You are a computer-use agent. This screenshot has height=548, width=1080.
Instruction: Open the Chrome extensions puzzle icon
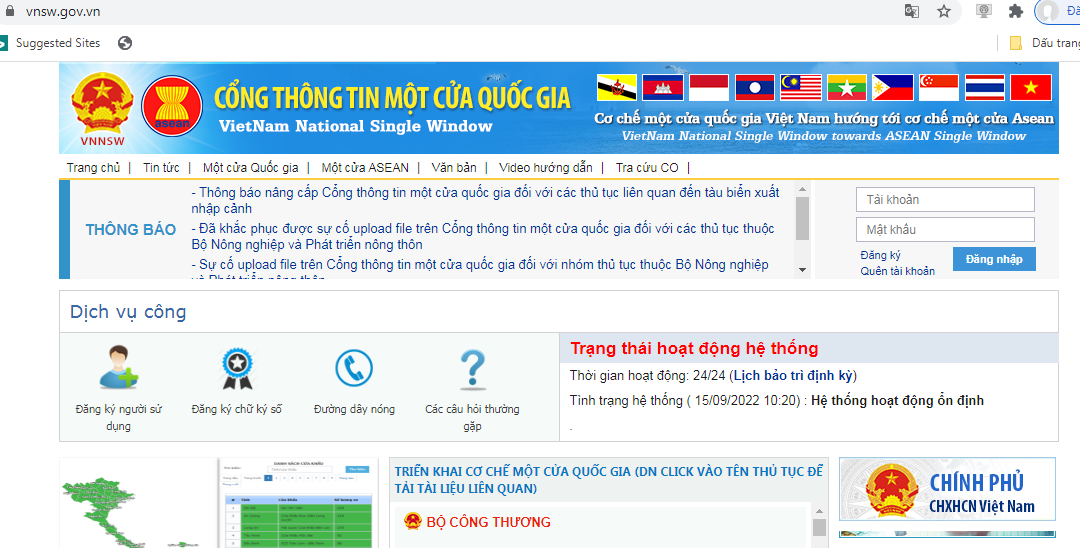(x=1016, y=11)
